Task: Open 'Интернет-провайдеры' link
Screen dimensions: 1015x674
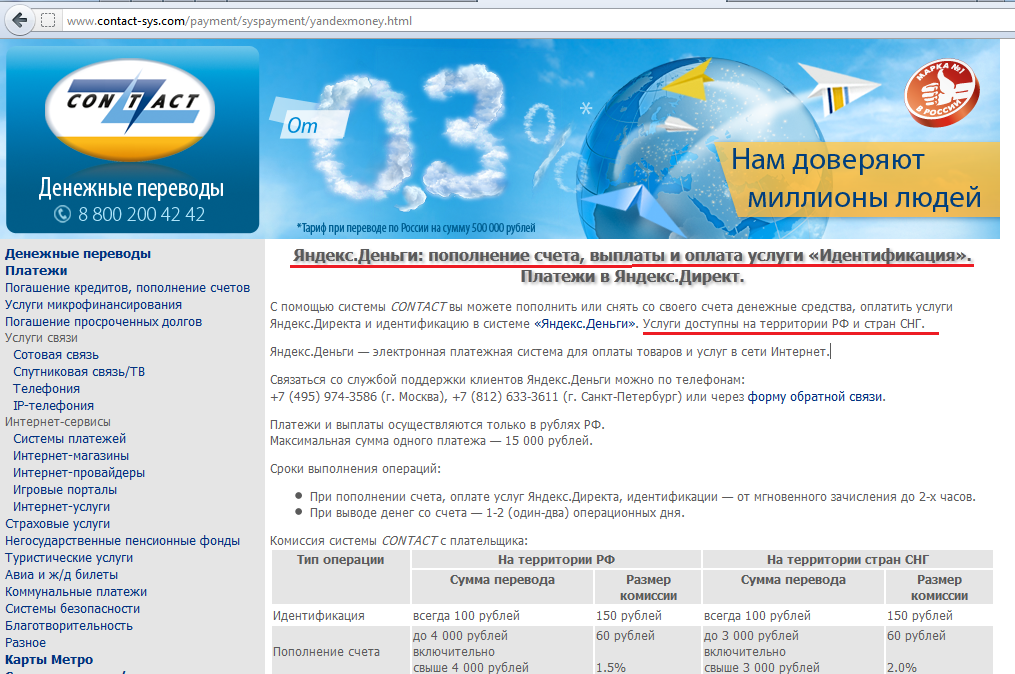Action: (x=79, y=473)
